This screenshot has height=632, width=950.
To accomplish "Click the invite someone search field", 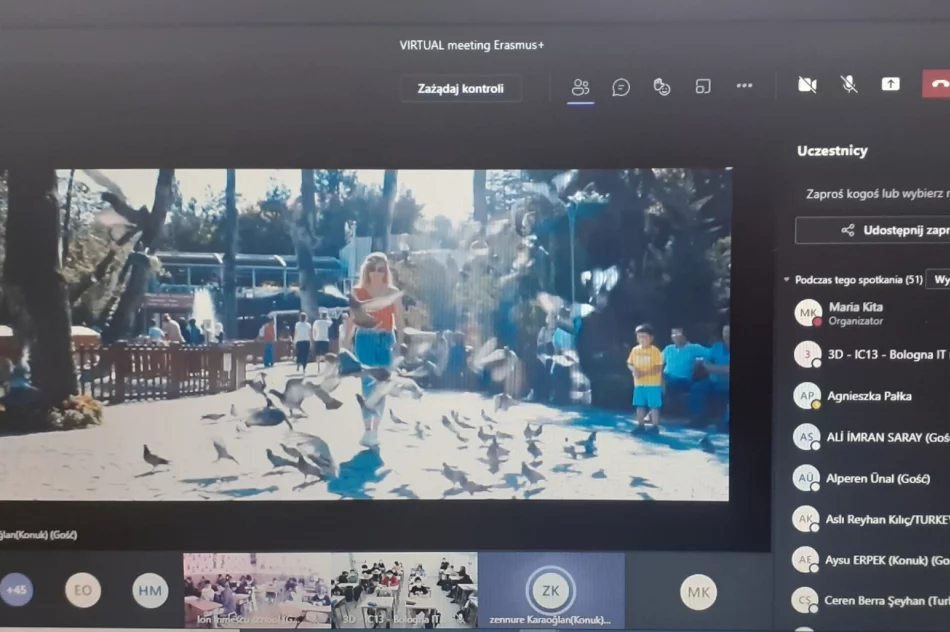I will [875, 194].
